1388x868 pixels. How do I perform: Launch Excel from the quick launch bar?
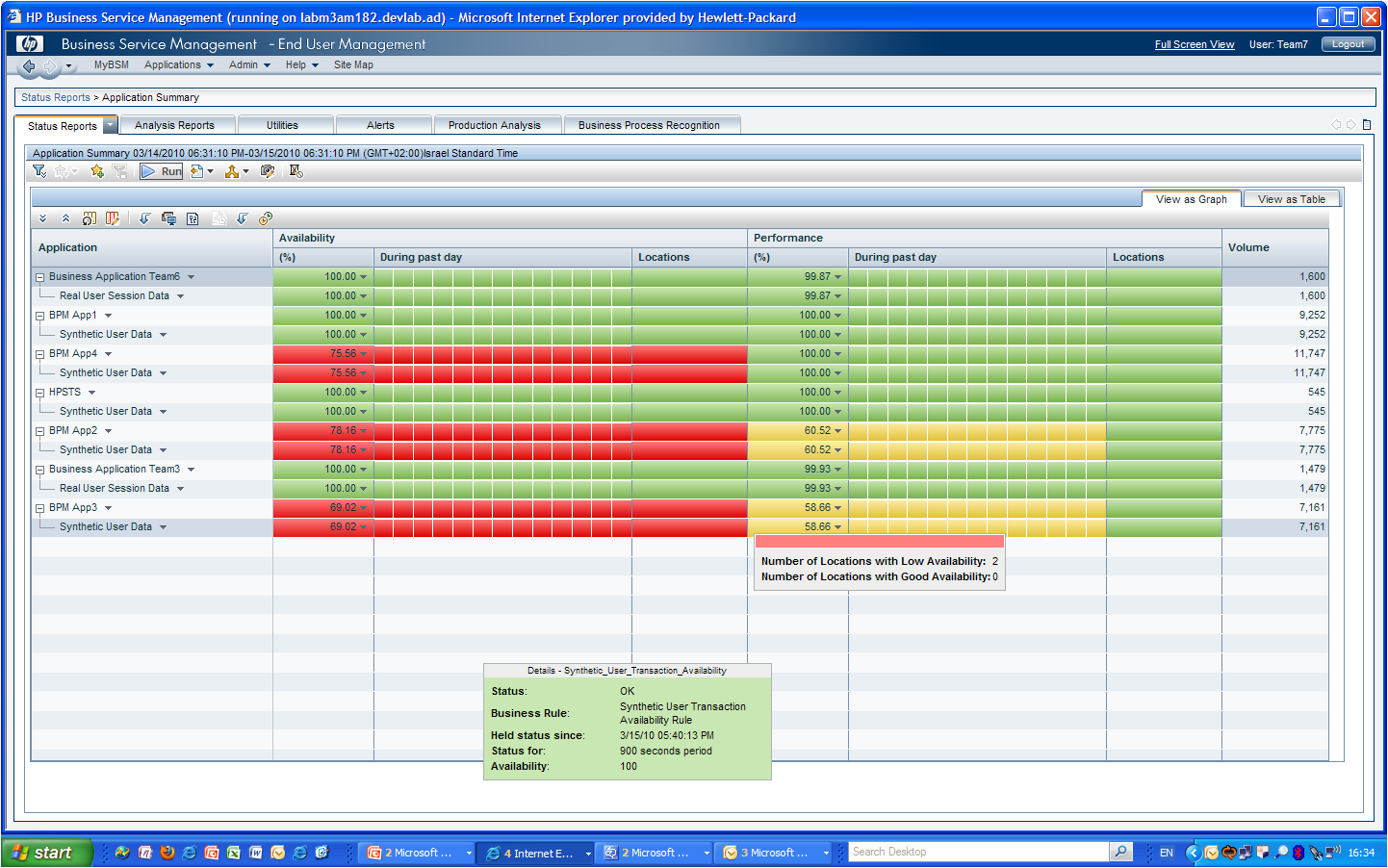click(234, 853)
